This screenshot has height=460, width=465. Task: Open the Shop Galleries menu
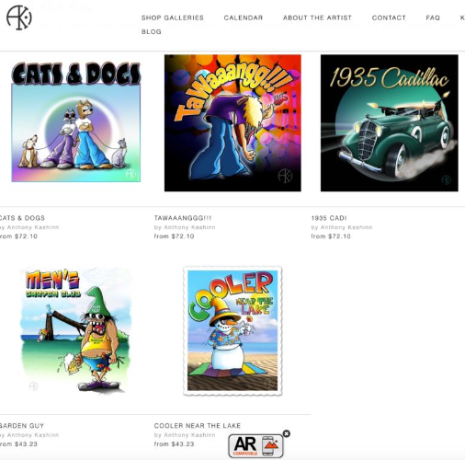[x=172, y=18]
